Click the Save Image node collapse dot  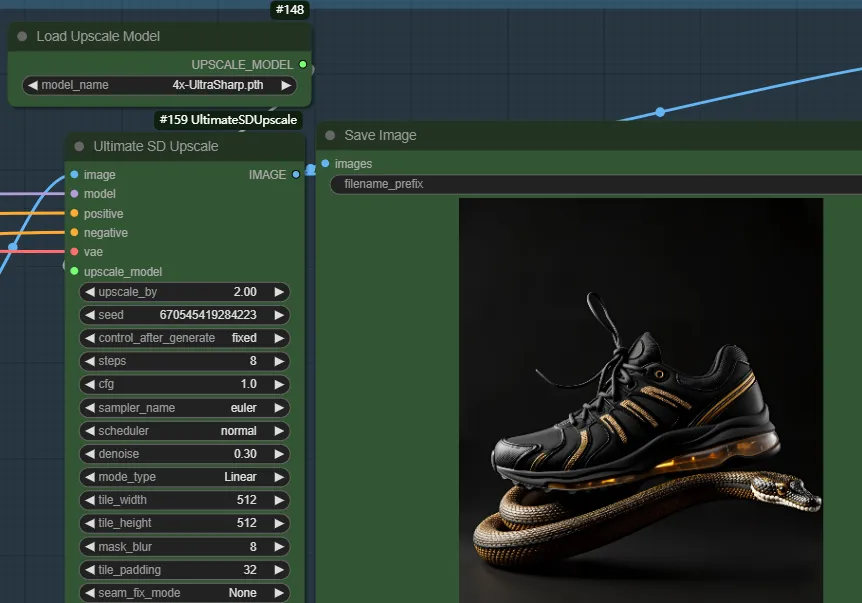pos(330,136)
